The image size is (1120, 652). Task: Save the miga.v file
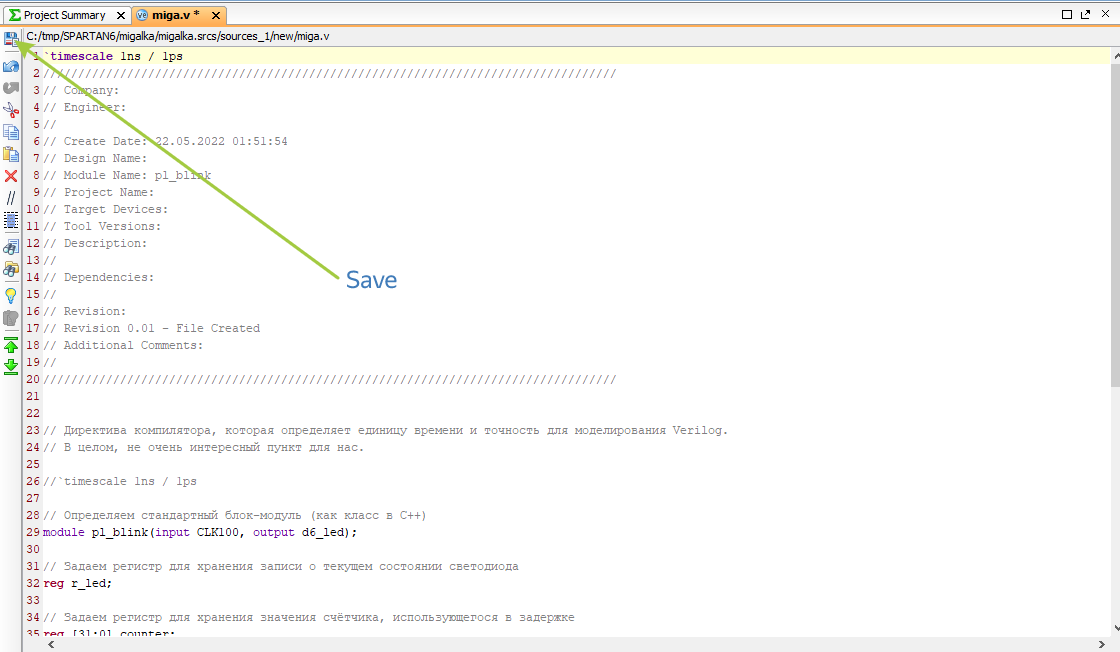click(11, 39)
